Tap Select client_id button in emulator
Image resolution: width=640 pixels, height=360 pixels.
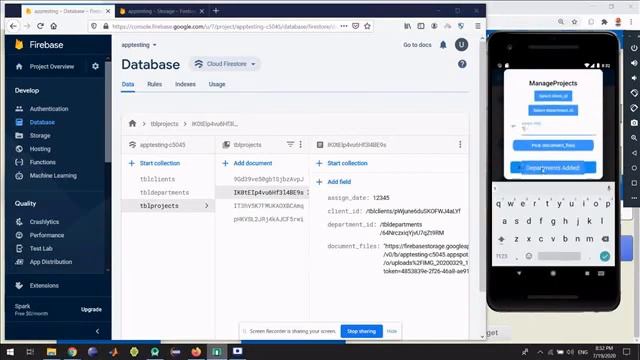tap(553, 96)
